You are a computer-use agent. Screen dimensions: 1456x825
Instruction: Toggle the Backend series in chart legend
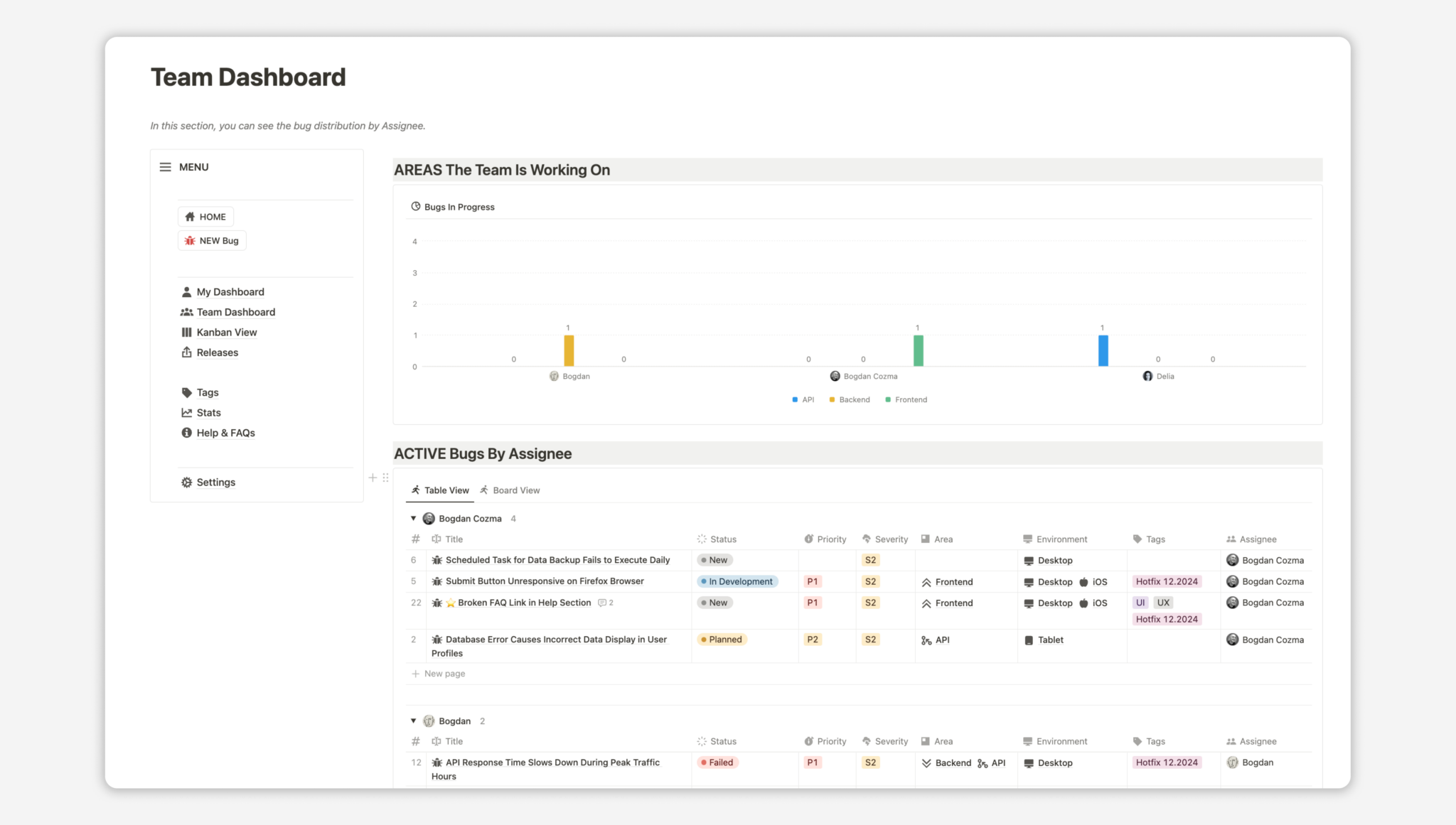coord(850,400)
